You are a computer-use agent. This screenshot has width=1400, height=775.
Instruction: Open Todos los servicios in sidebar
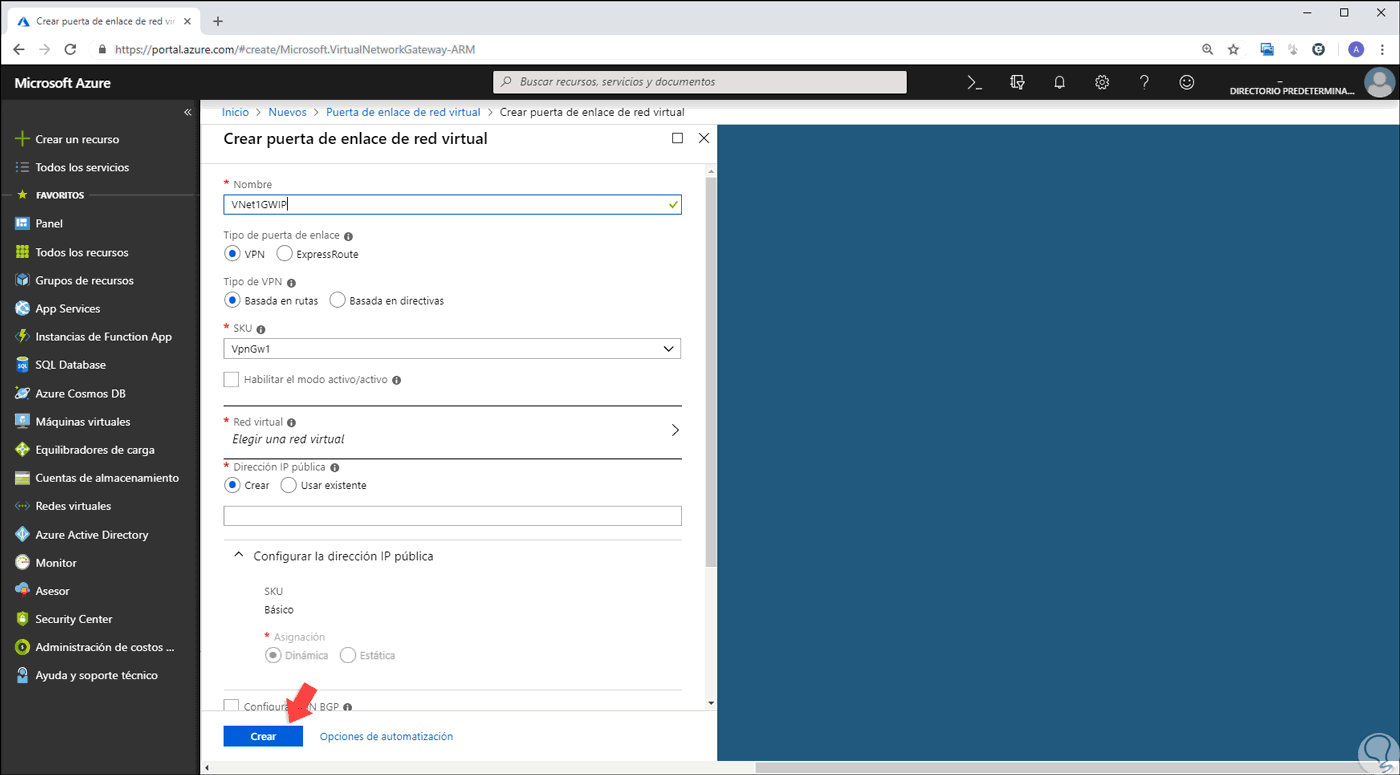[82, 167]
